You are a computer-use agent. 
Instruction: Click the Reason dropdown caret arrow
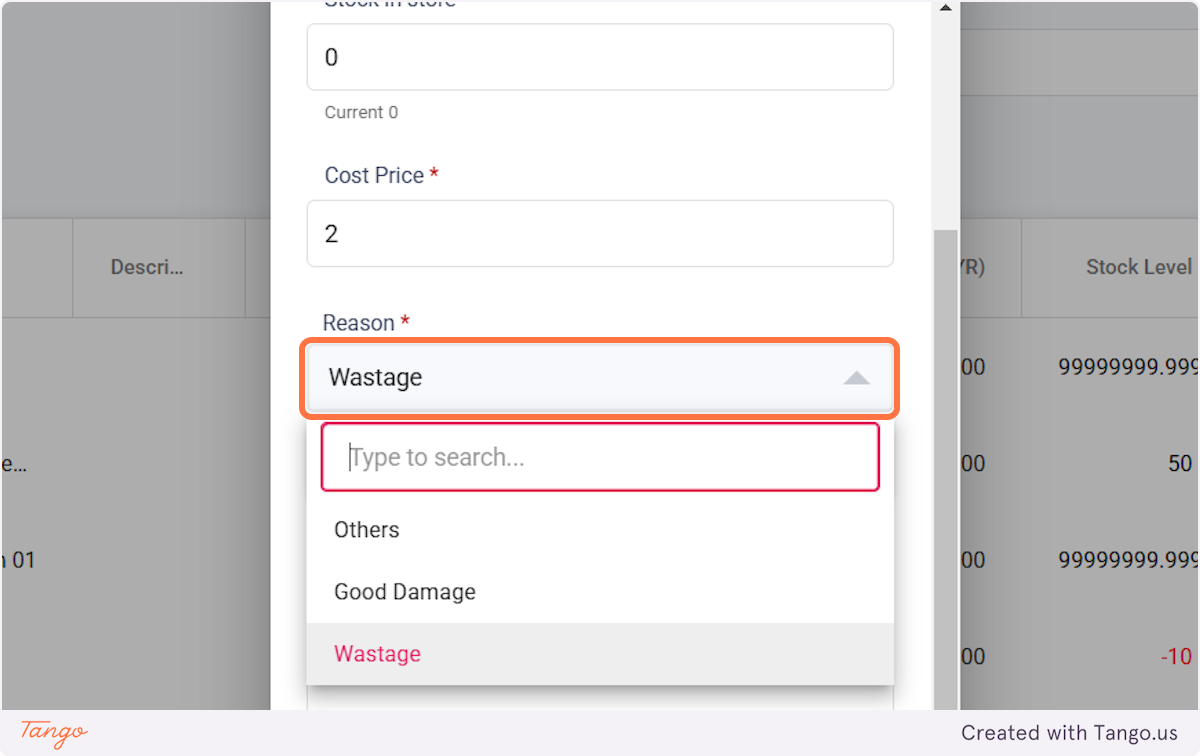[x=856, y=378]
